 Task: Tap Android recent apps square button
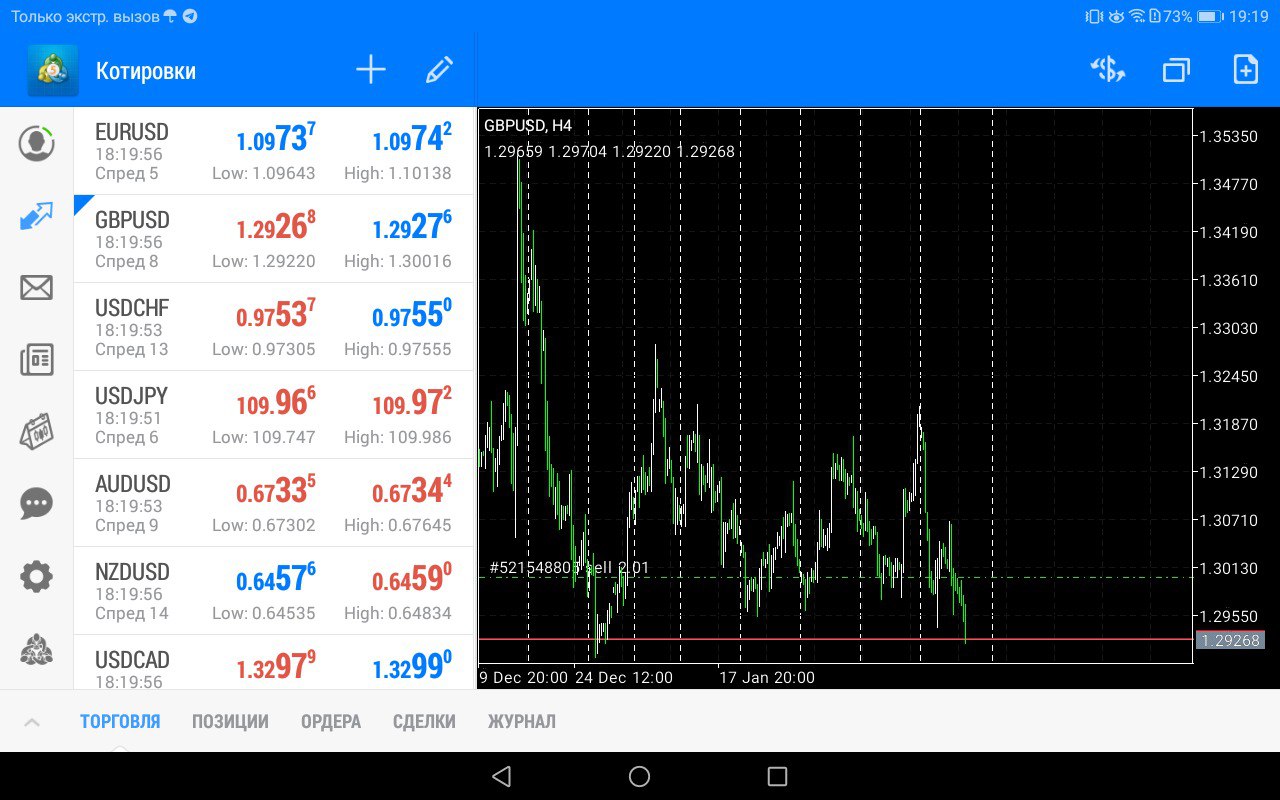pos(777,776)
